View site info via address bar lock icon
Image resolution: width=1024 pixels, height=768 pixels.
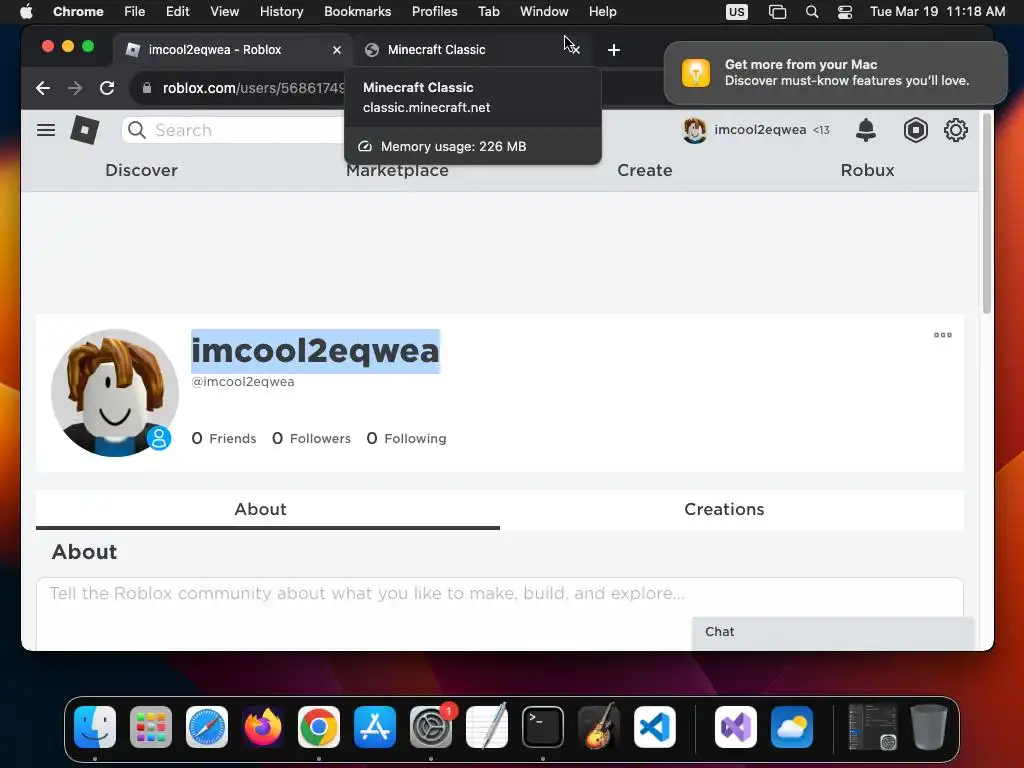coord(147,88)
